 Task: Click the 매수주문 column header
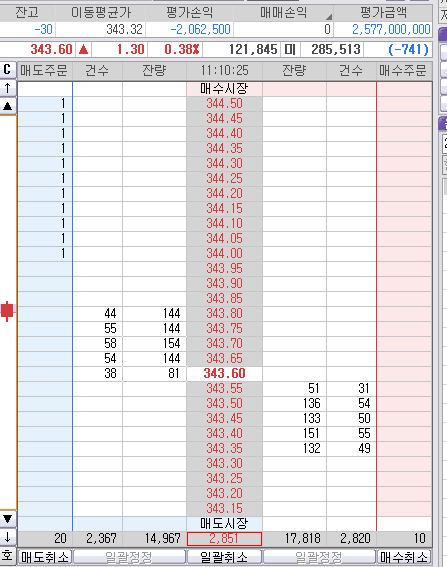(x=404, y=70)
